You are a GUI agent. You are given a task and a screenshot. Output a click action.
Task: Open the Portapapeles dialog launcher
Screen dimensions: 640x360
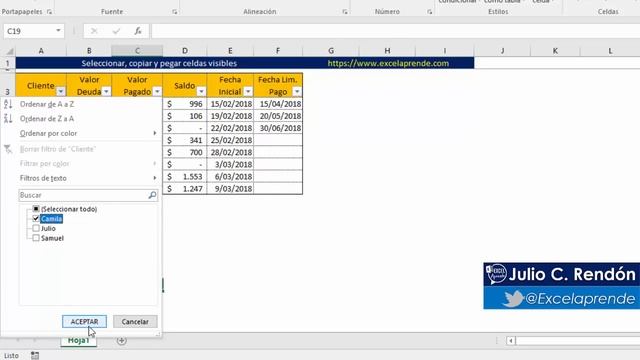49,12
